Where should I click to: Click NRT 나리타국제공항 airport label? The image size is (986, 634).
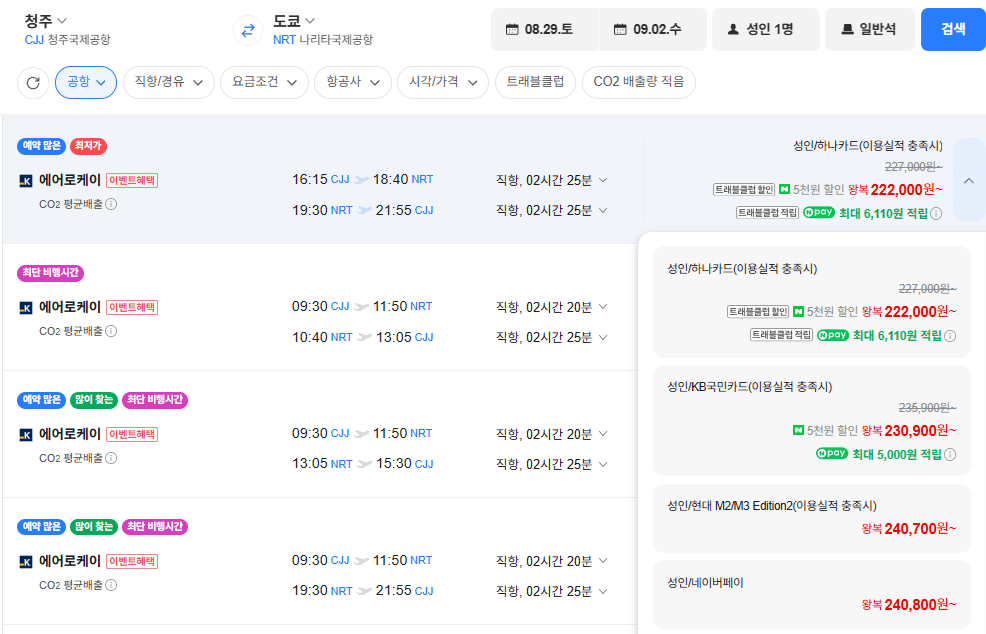(x=323, y=40)
